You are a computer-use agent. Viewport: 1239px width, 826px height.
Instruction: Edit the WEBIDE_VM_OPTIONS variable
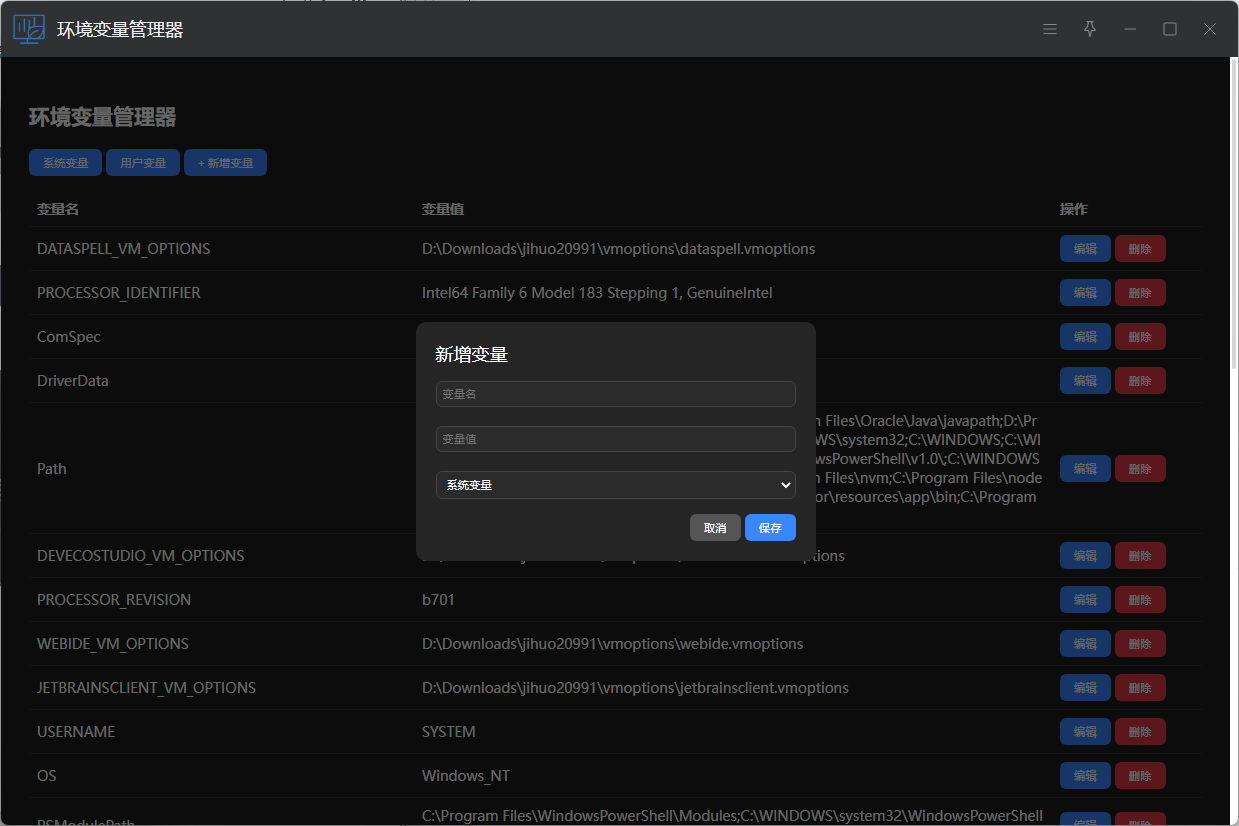(x=1085, y=644)
